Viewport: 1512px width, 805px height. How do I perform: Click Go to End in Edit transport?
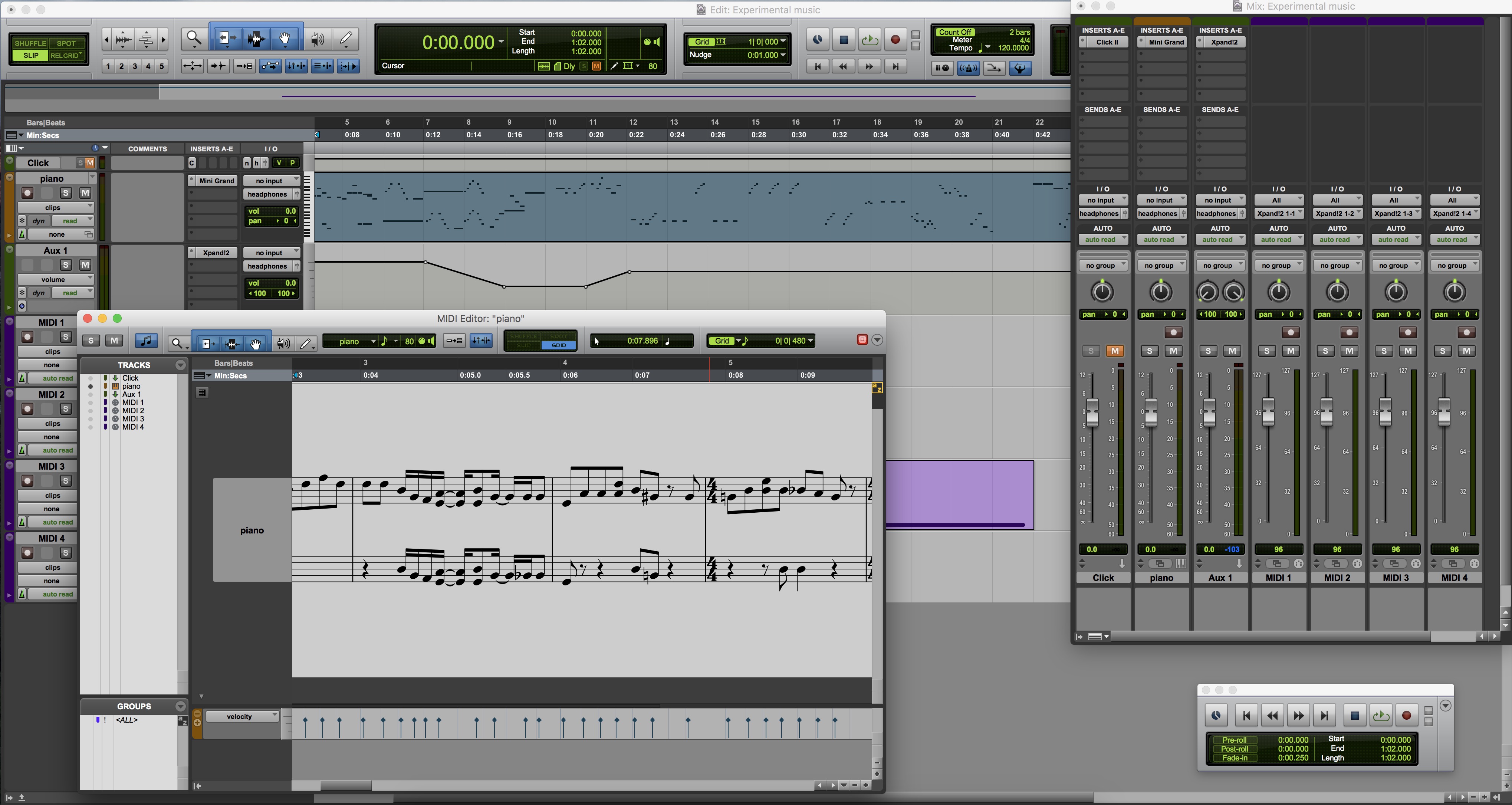895,67
